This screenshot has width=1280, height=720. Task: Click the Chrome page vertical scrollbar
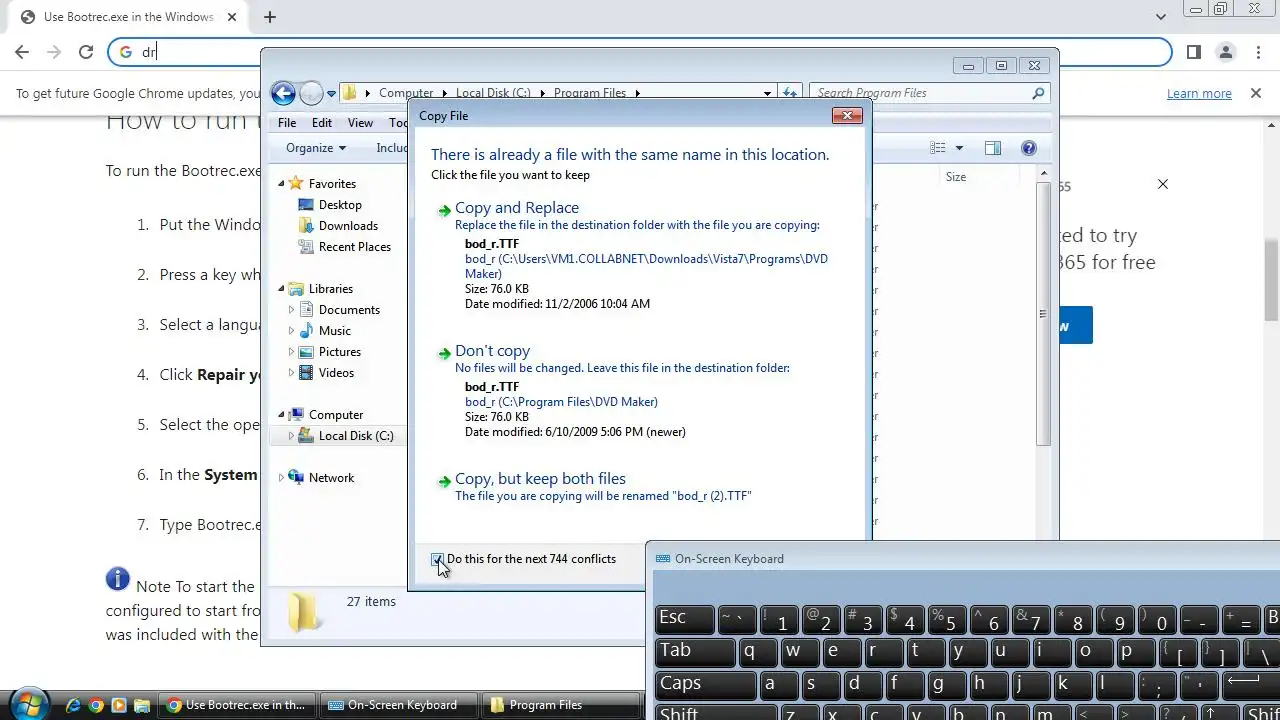(1271, 280)
